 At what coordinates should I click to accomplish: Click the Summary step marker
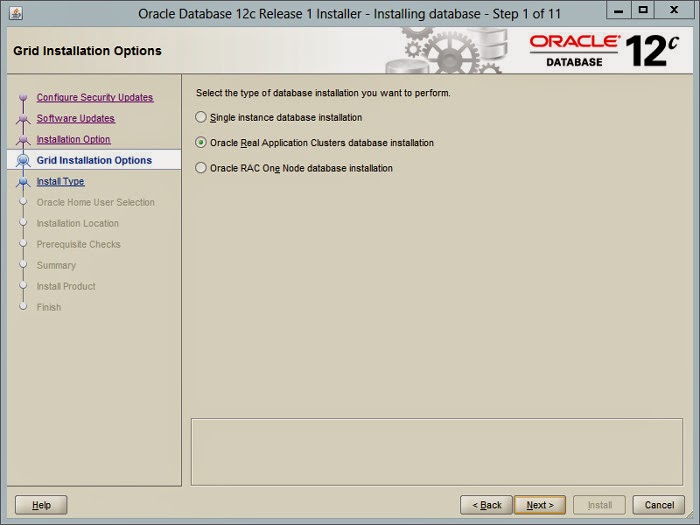23,265
